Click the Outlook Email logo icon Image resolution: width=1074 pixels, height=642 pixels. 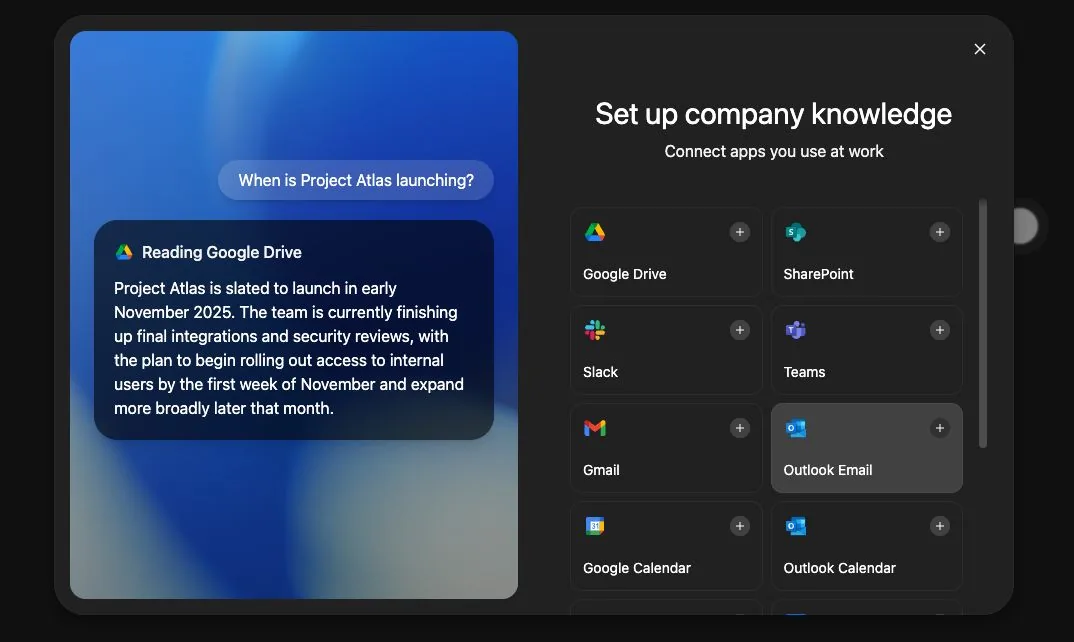click(x=795, y=428)
